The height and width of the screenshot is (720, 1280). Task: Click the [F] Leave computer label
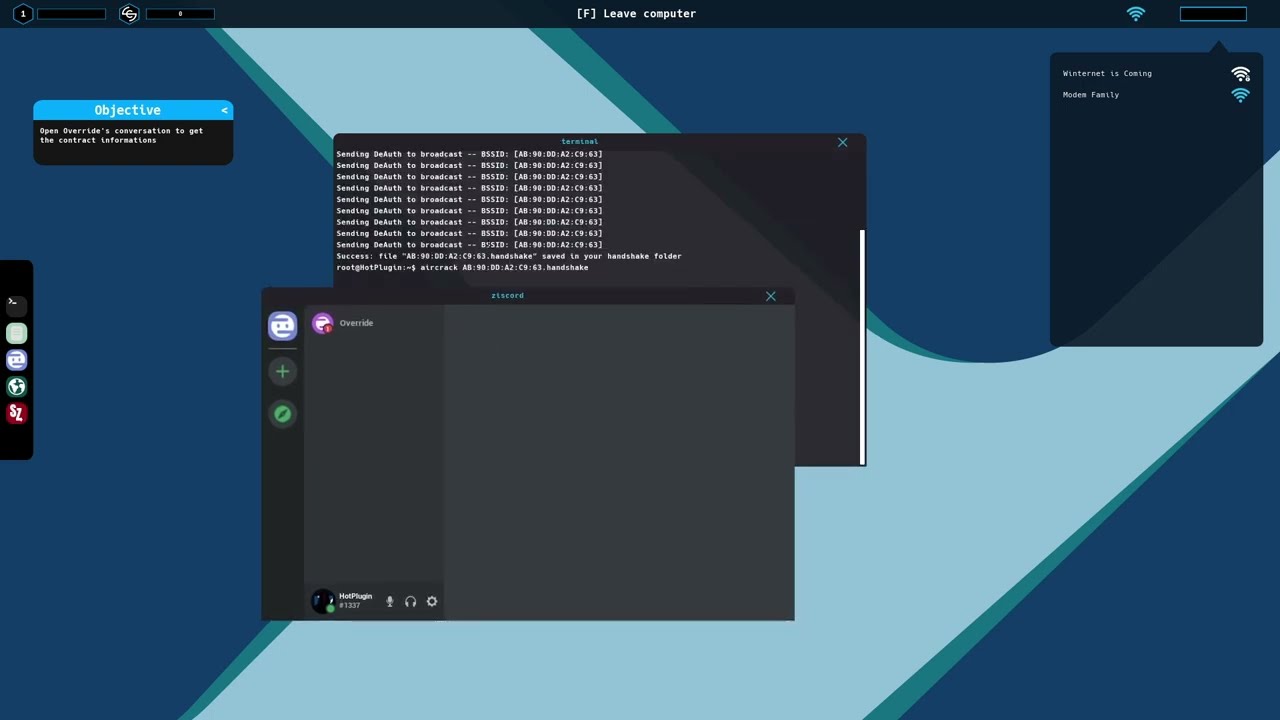point(636,14)
